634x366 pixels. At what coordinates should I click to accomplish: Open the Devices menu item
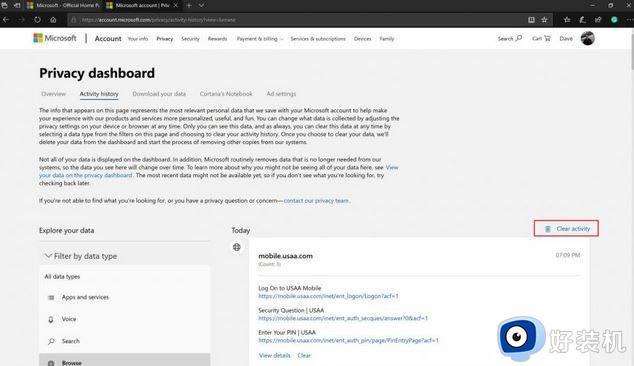click(x=362, y=39)
